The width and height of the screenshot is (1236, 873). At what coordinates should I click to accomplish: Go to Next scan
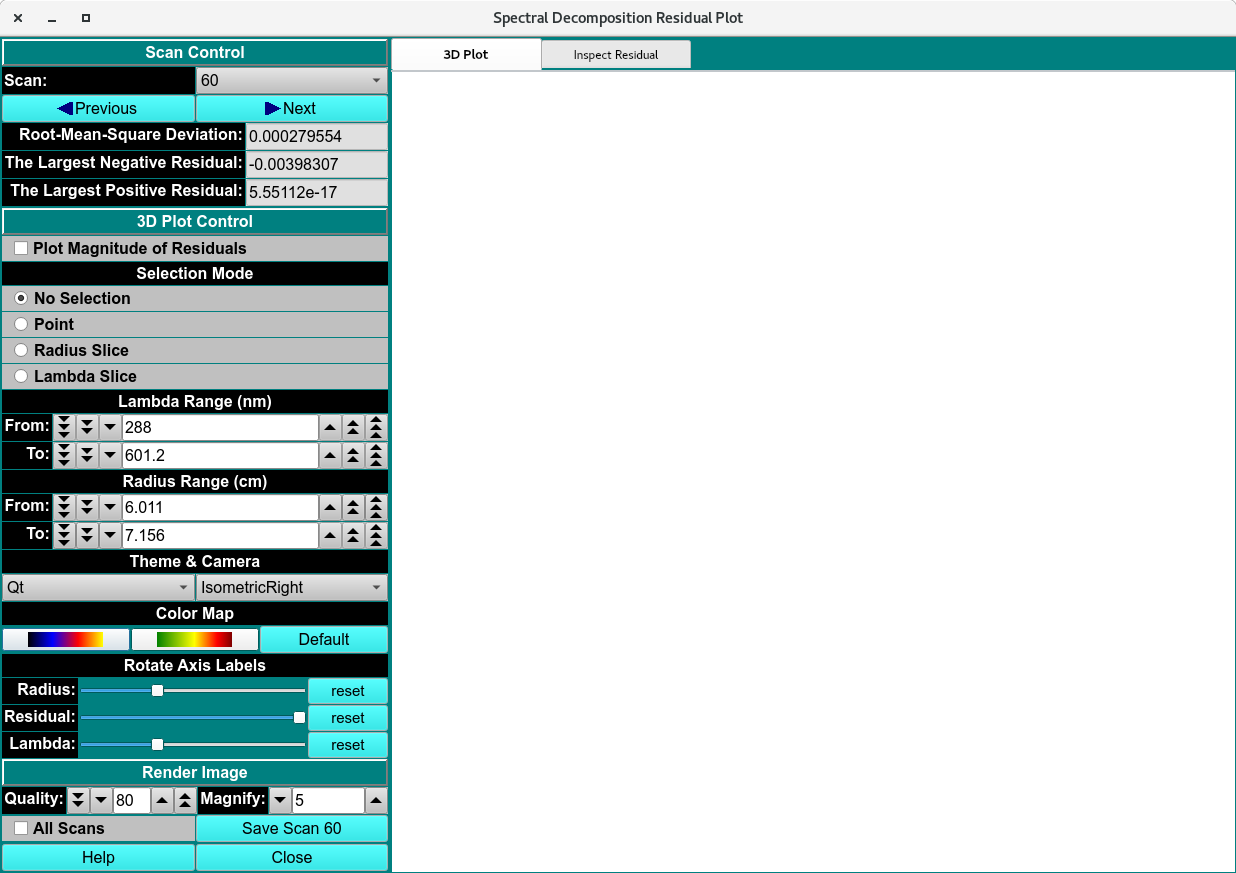(292, 108)
